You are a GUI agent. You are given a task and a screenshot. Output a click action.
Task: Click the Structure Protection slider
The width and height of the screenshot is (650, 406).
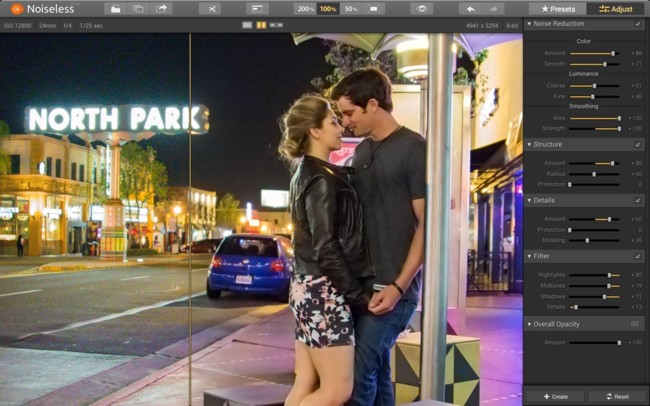(594, 185)
